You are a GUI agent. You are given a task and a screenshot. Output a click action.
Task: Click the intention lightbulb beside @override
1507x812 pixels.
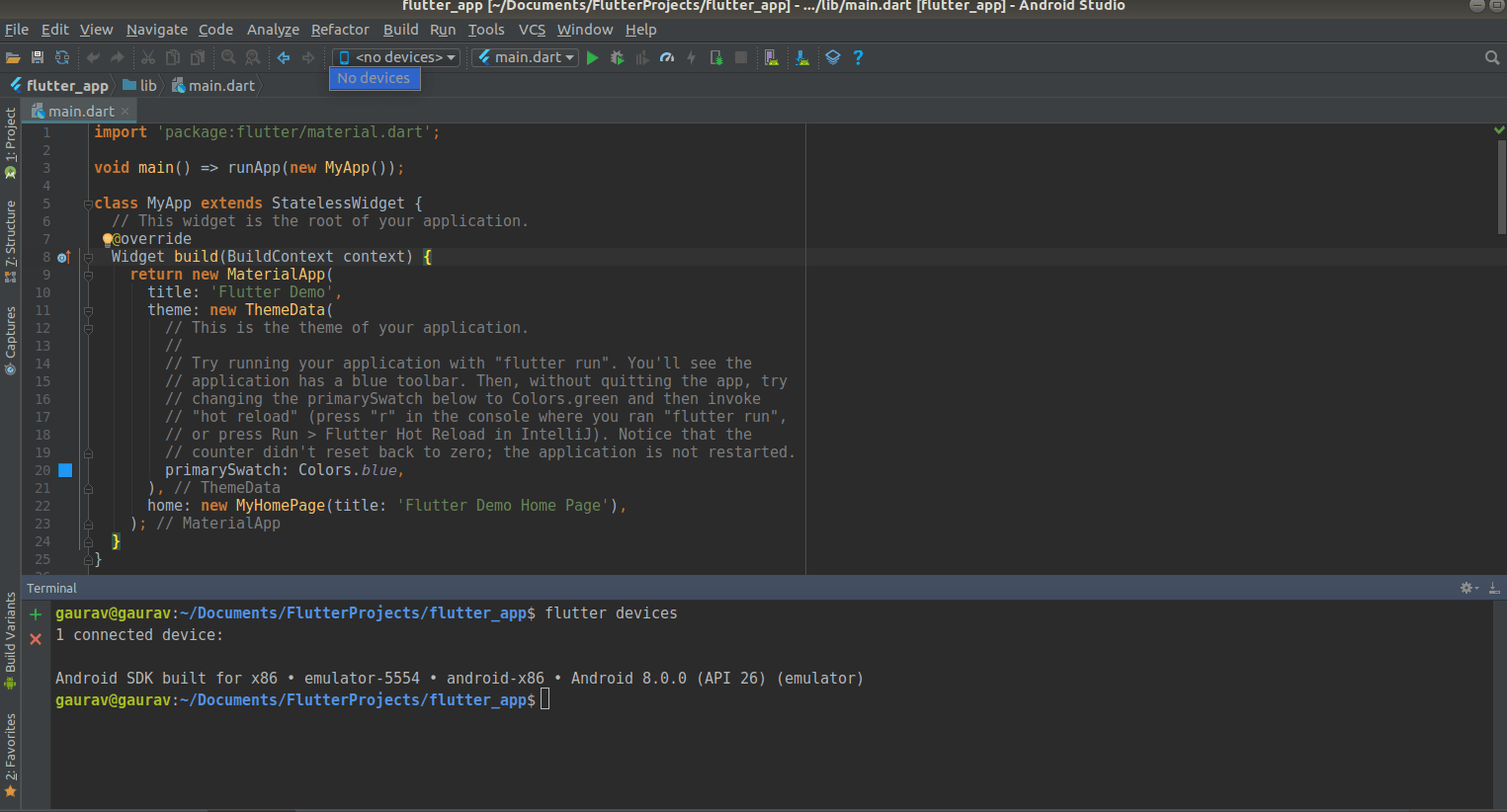[x=107, y=239]
